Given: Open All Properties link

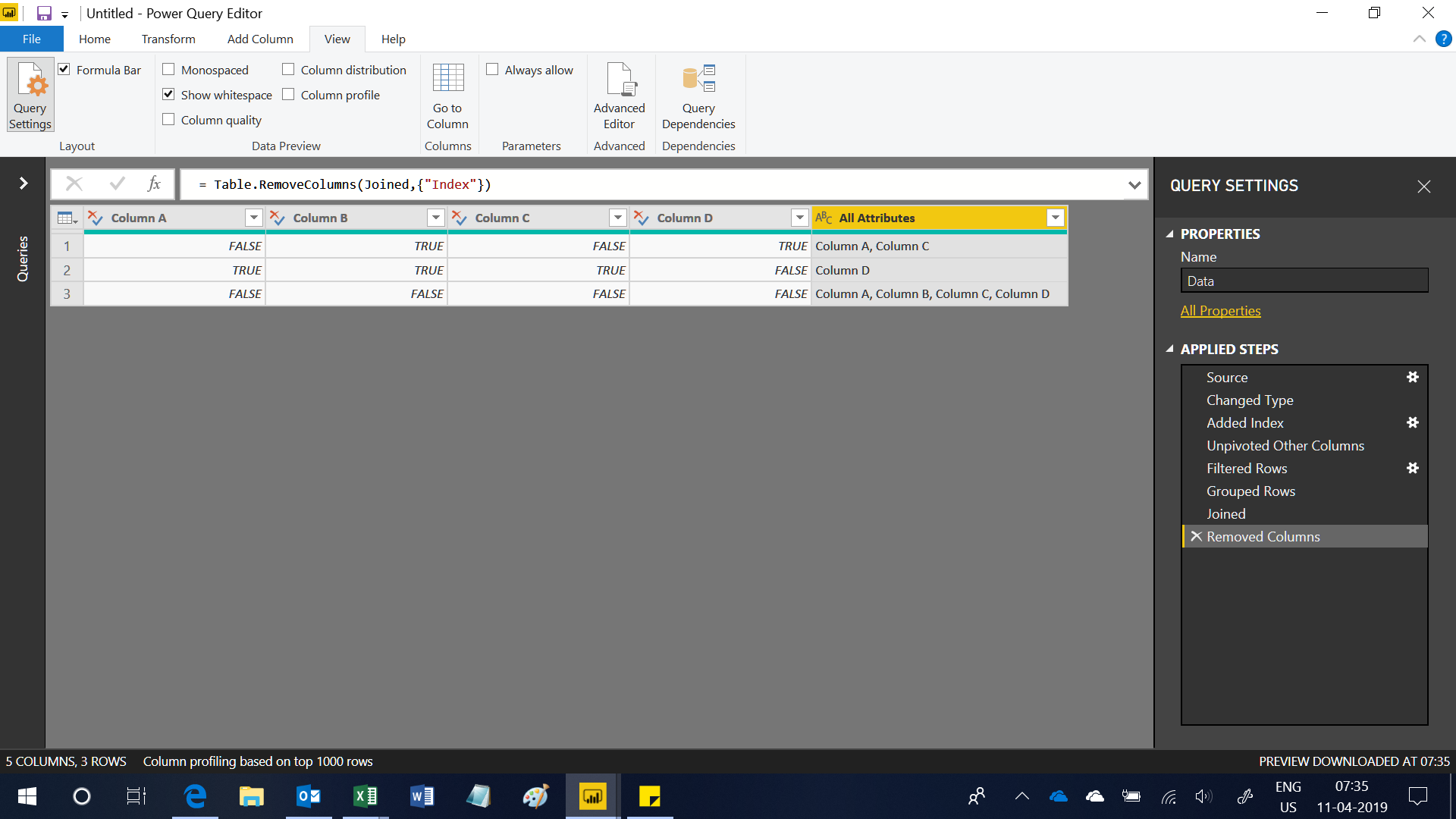Looking at the screenshot, I should tap(1220, 311).
